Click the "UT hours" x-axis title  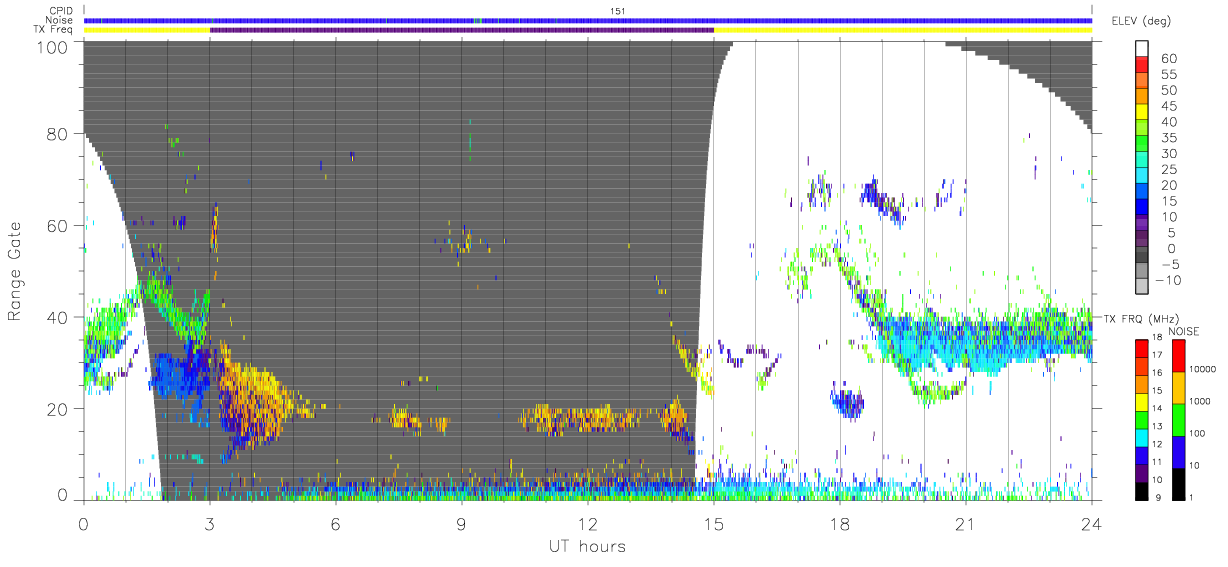[x=587, y=546]
